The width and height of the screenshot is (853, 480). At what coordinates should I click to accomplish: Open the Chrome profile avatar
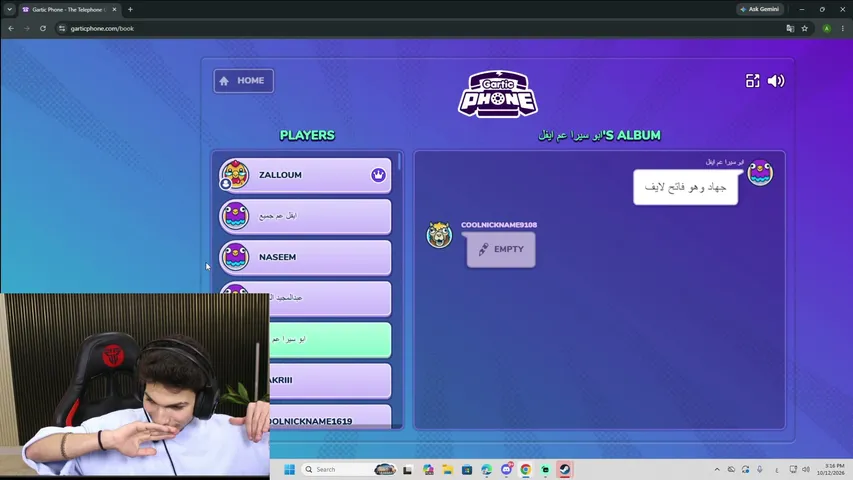827,28
